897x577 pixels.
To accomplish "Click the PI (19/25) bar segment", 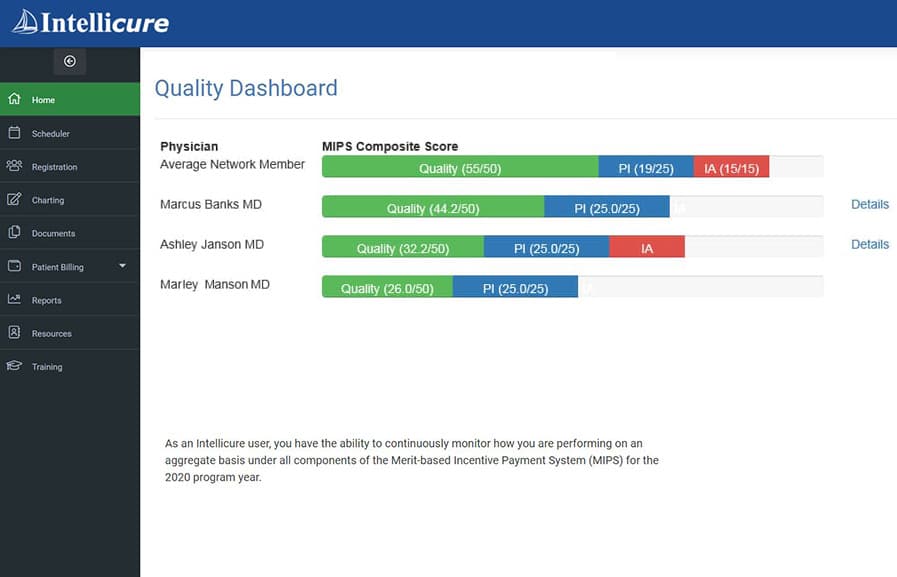I will pos(646,166).
